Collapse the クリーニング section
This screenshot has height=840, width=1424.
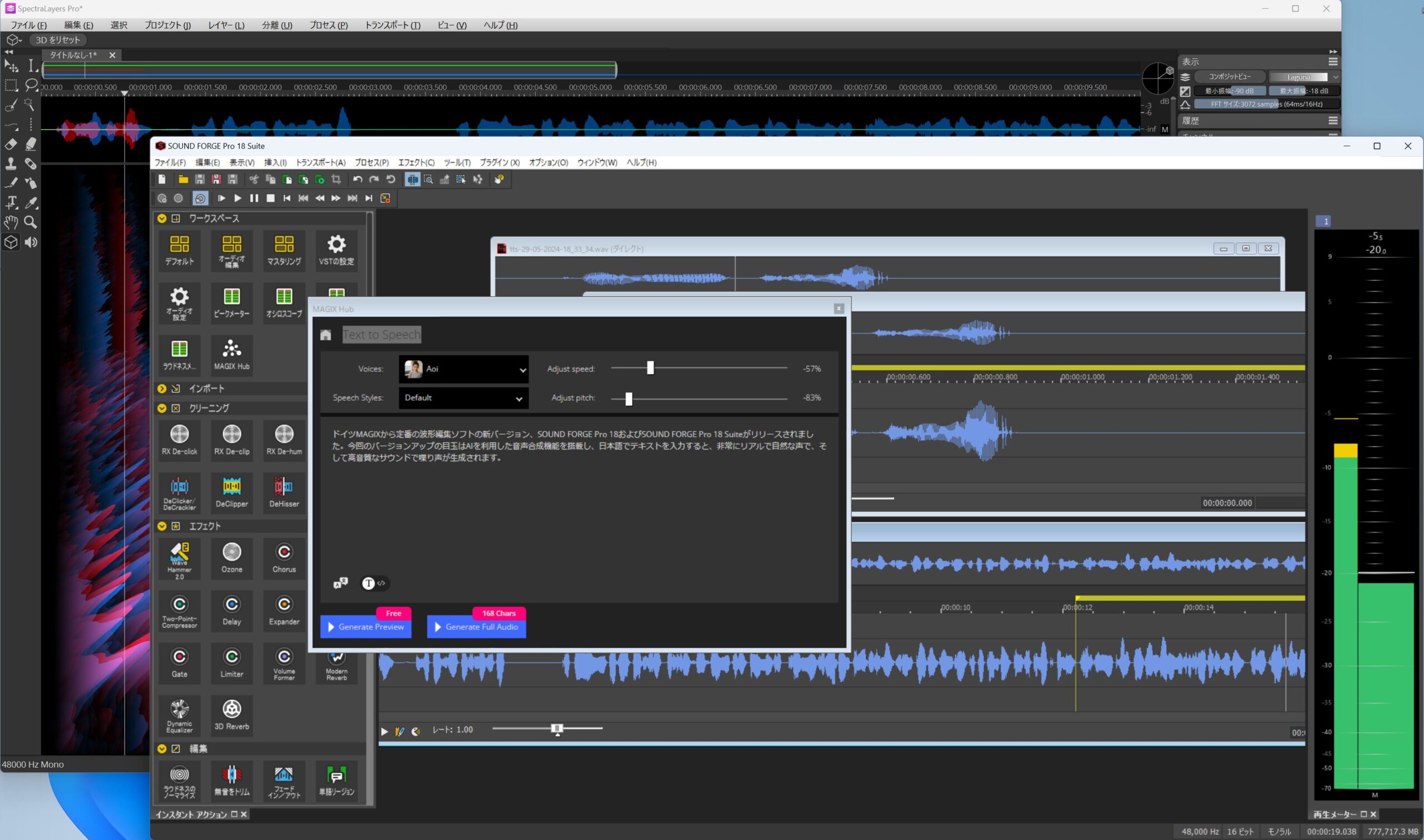[162, 408]
